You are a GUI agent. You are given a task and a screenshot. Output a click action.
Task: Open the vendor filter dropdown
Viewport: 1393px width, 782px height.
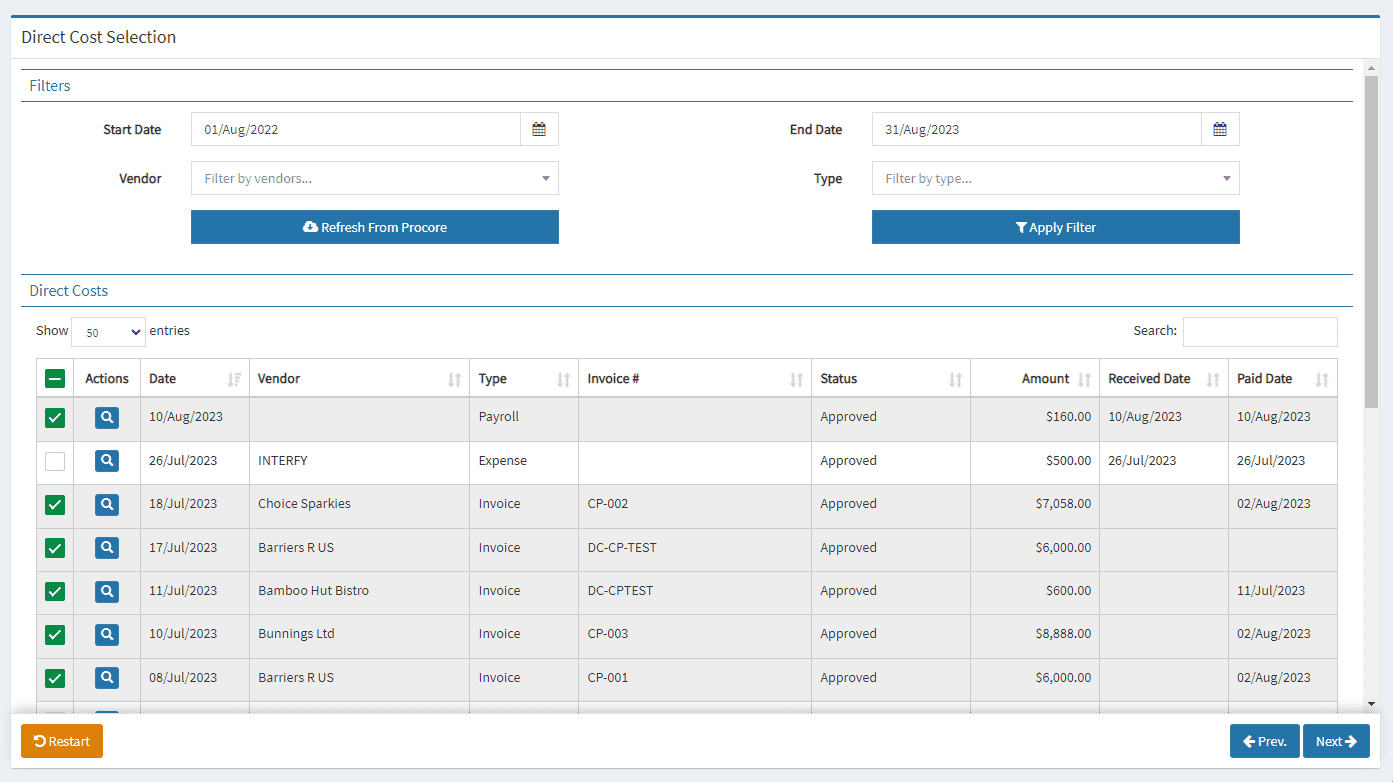click(x=374, y=178)
